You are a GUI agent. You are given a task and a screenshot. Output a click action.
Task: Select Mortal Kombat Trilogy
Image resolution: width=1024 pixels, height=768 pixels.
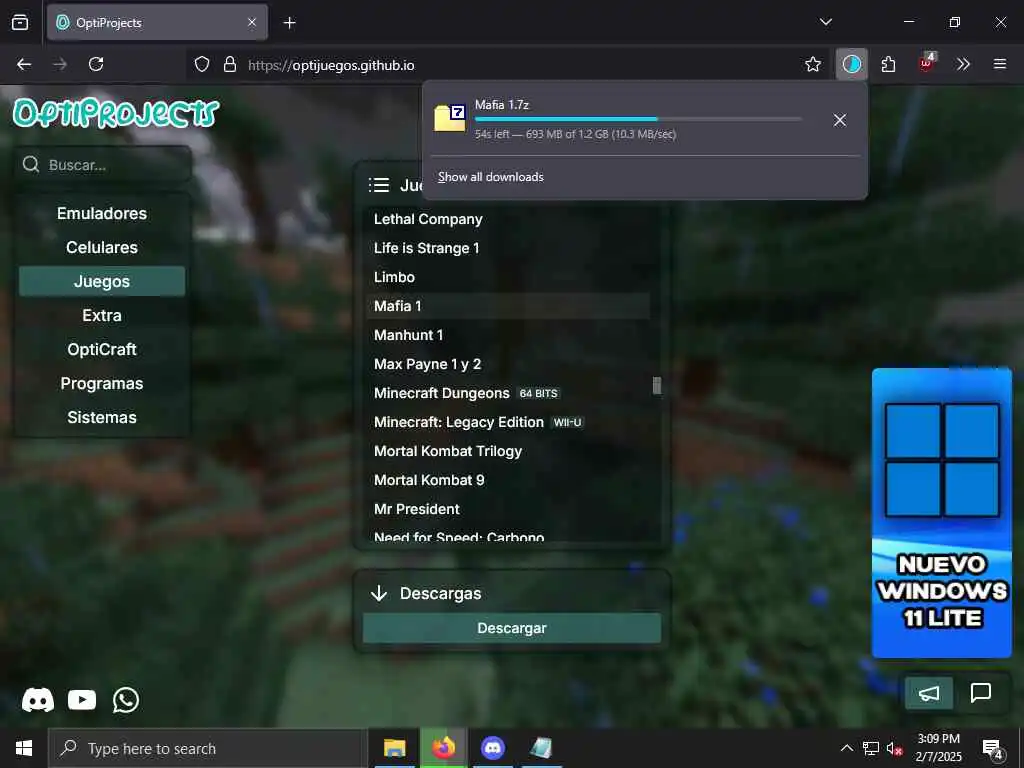coord(508,451)
